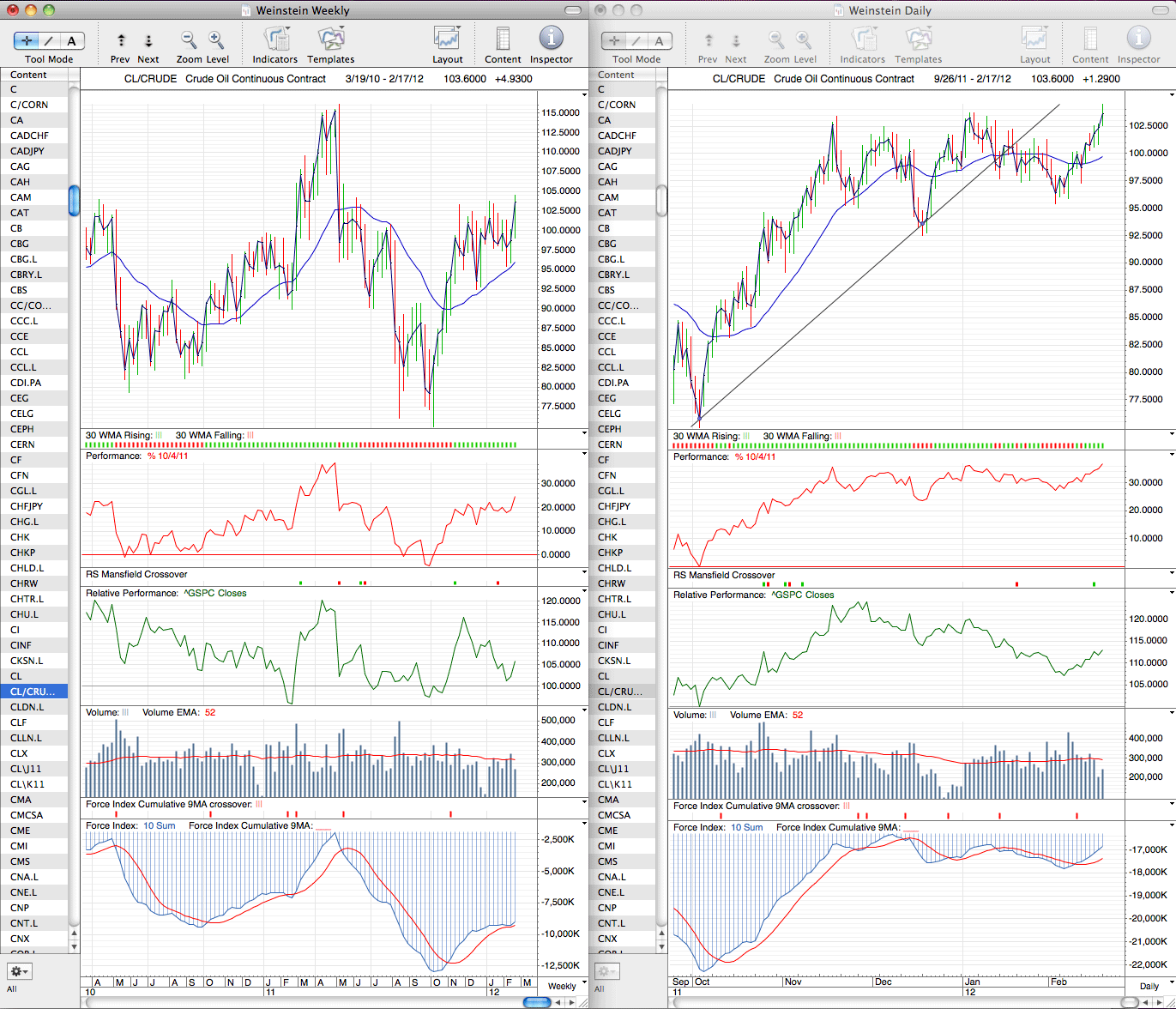The width and height of the screenshot is (1176, 1009).
Task: Select the line drawing tool in Weinstein Weekly
Action: [49, 40]
